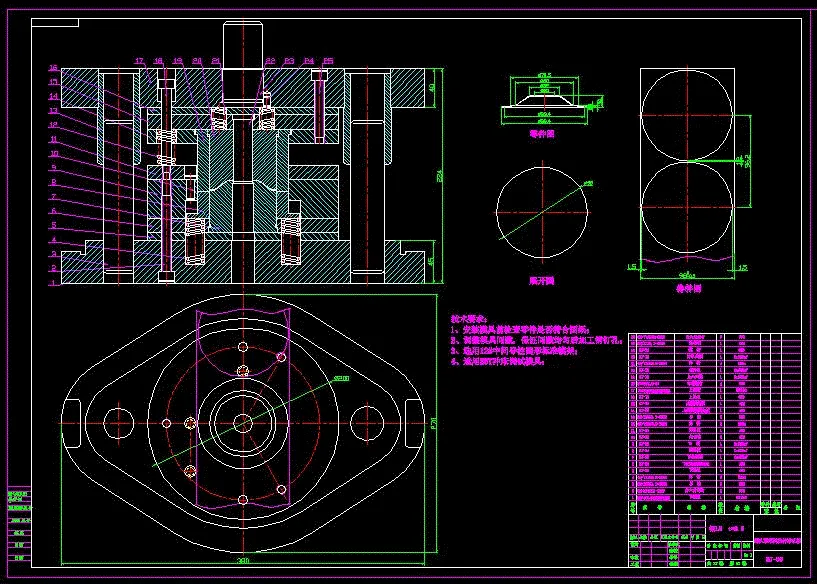Select the small center hole of plan view
817x584 pixels.
[x=243, y=423]
